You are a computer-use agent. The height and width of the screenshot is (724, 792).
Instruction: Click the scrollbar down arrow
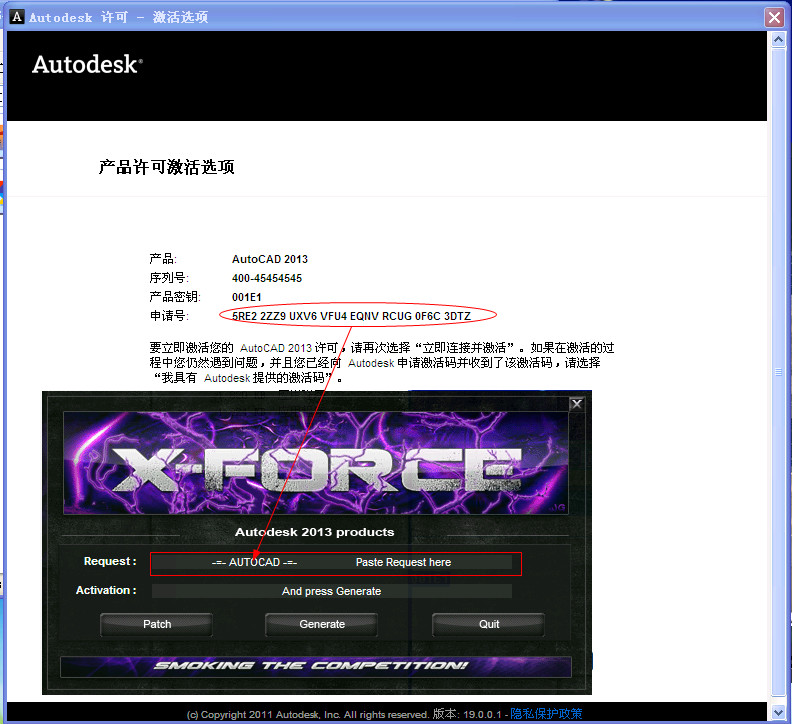(x=778, y=713)
